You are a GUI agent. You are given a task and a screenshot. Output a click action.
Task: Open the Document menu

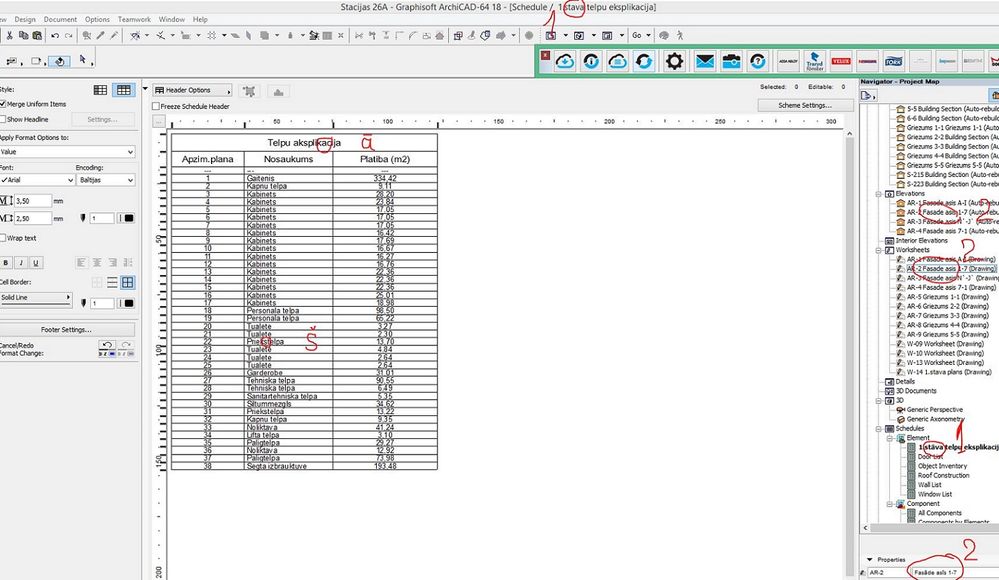click(60, 20)
